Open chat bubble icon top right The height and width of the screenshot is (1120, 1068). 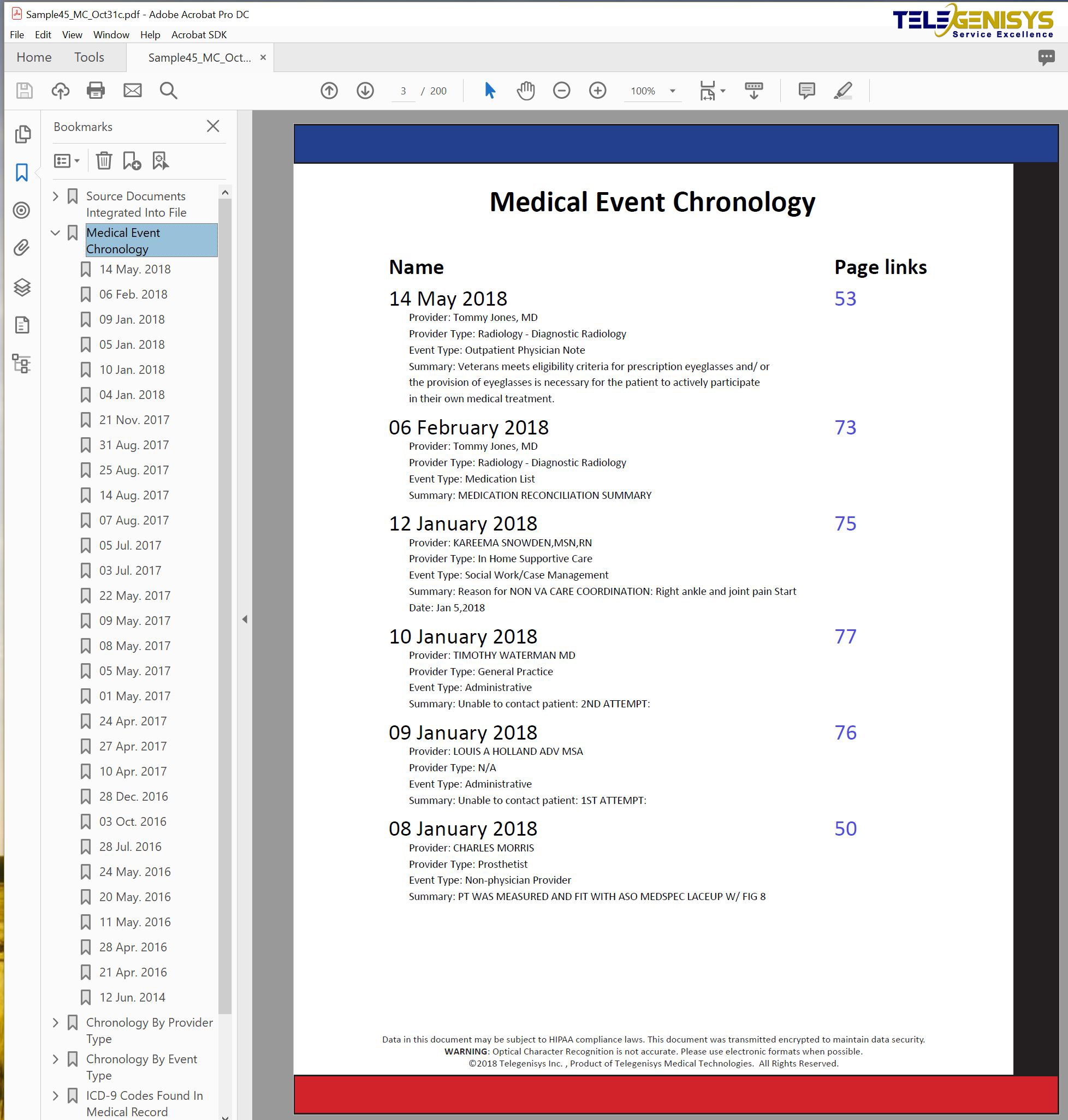click(x=1046, y=57)
